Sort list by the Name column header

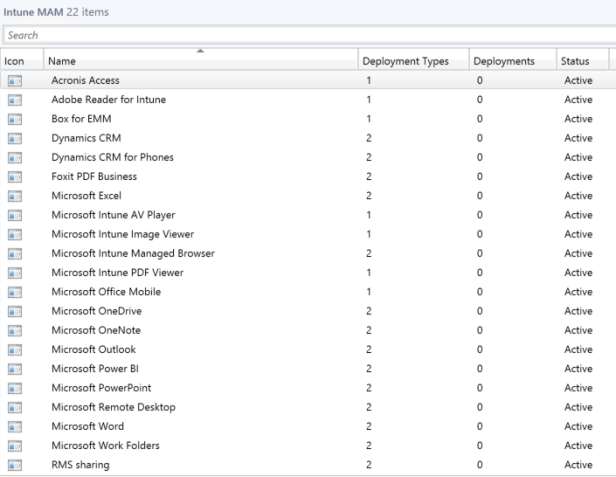(201, 59)
